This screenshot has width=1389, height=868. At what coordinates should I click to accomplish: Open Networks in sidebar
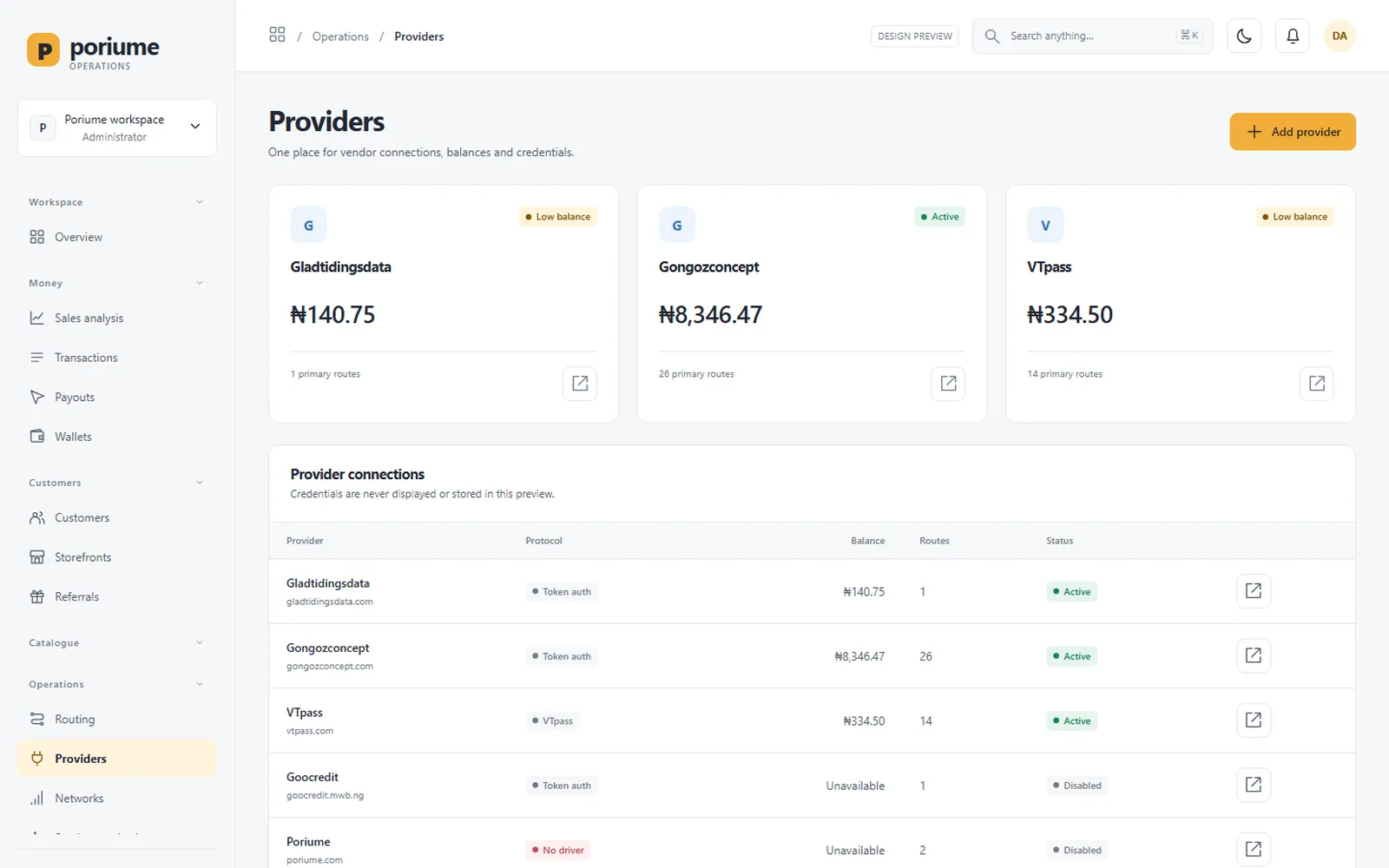(x=117, y=798)
